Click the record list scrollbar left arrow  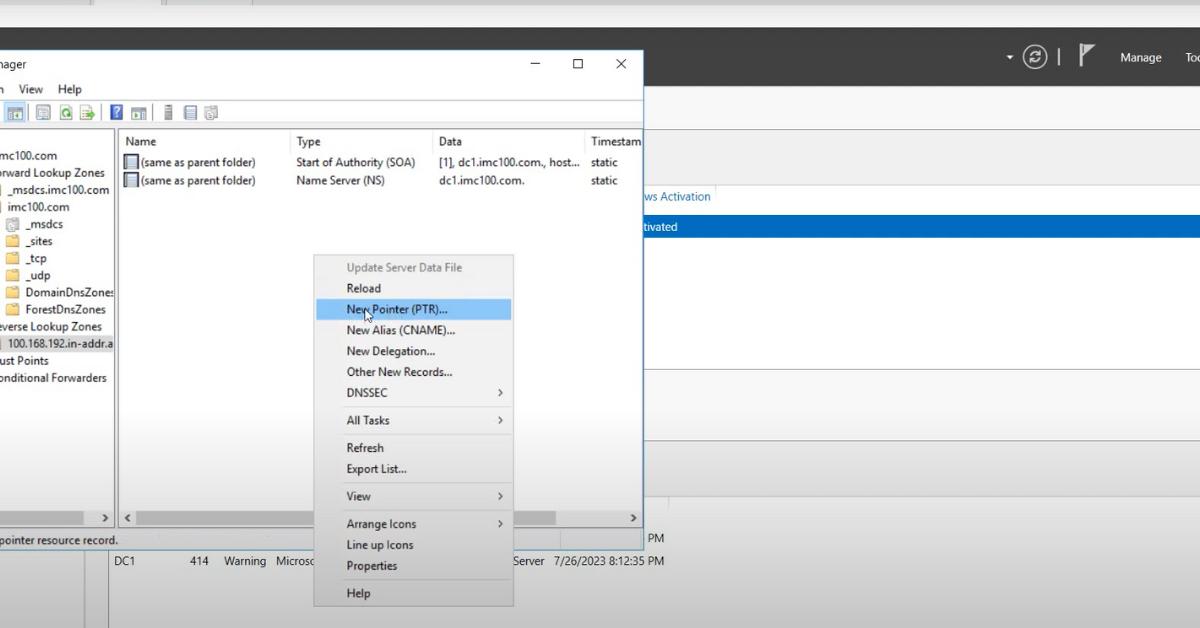coord(128,518)
